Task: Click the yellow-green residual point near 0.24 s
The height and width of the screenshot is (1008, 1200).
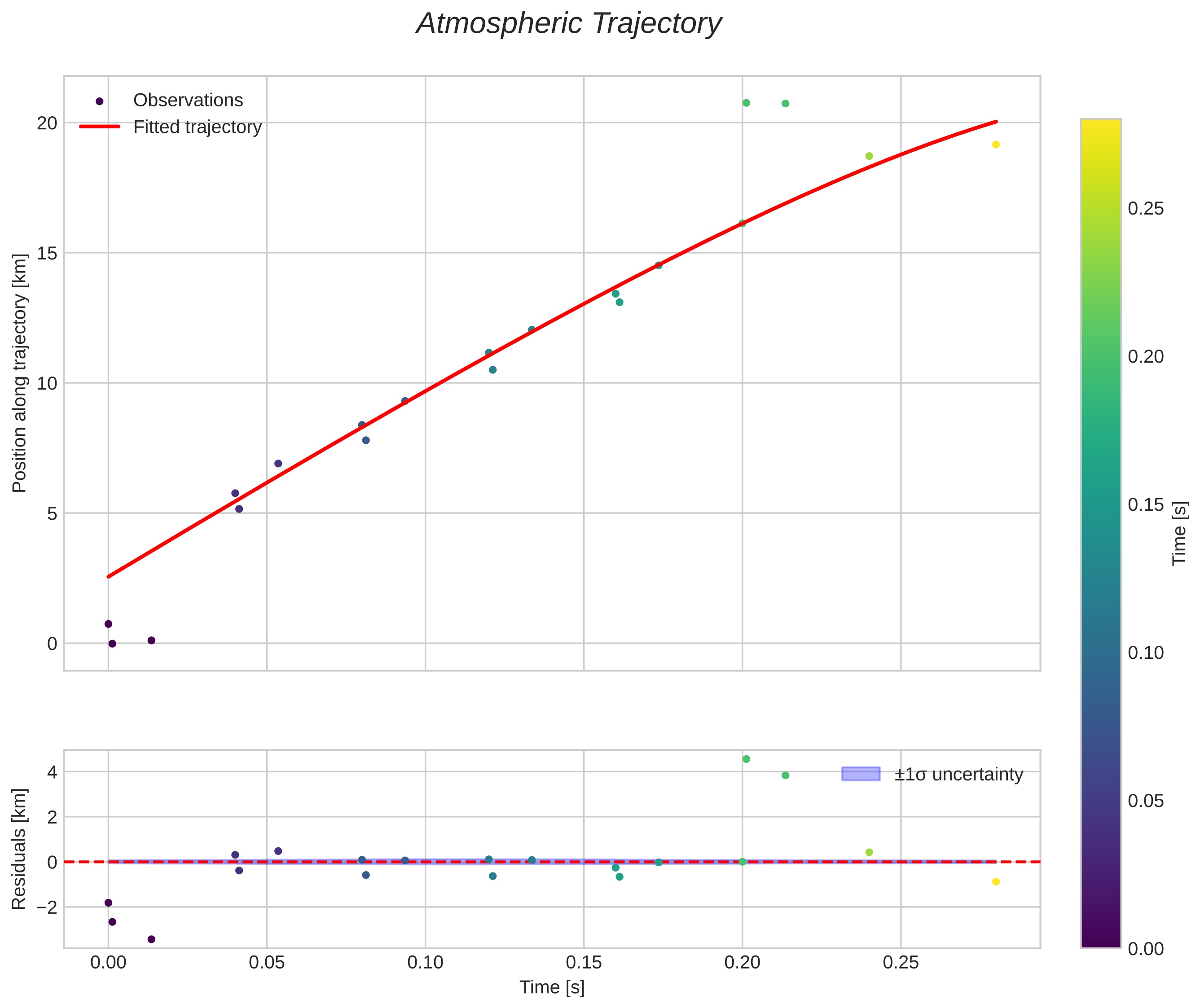Action: [x=869, y=852]
